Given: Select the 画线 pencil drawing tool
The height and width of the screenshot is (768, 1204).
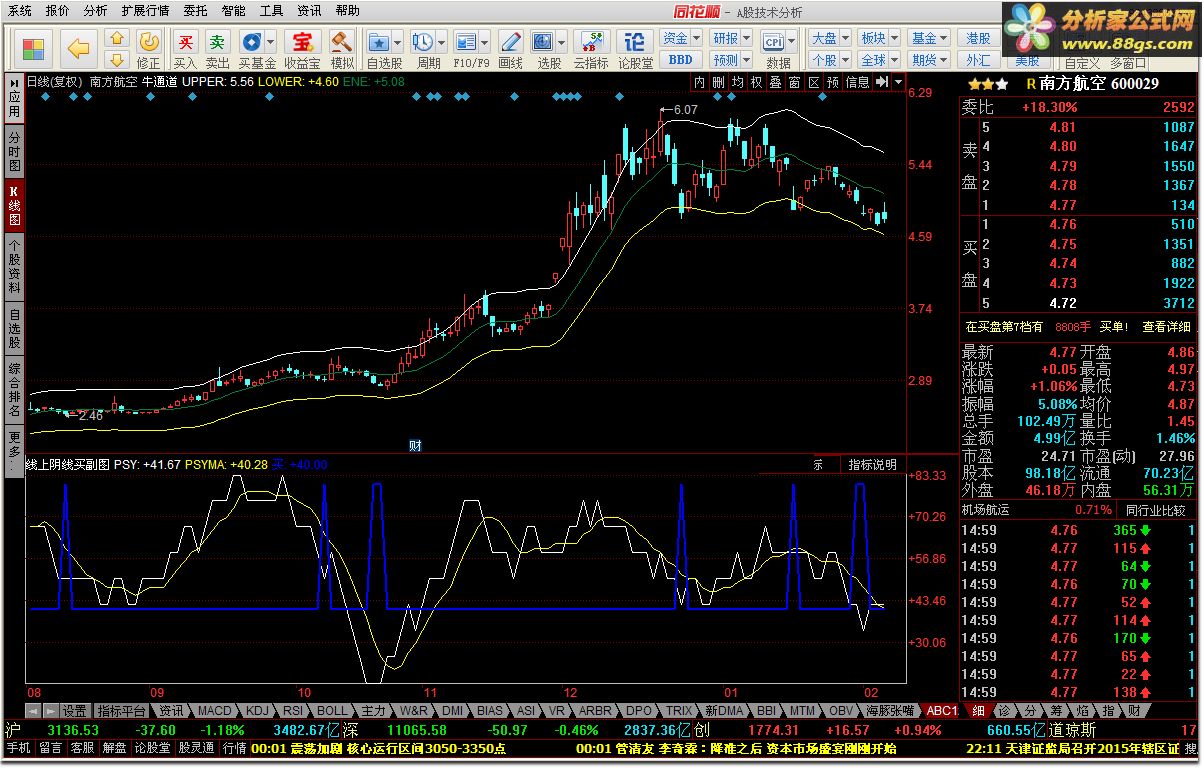Looking at the screenshot, I should tap(510, 42).
